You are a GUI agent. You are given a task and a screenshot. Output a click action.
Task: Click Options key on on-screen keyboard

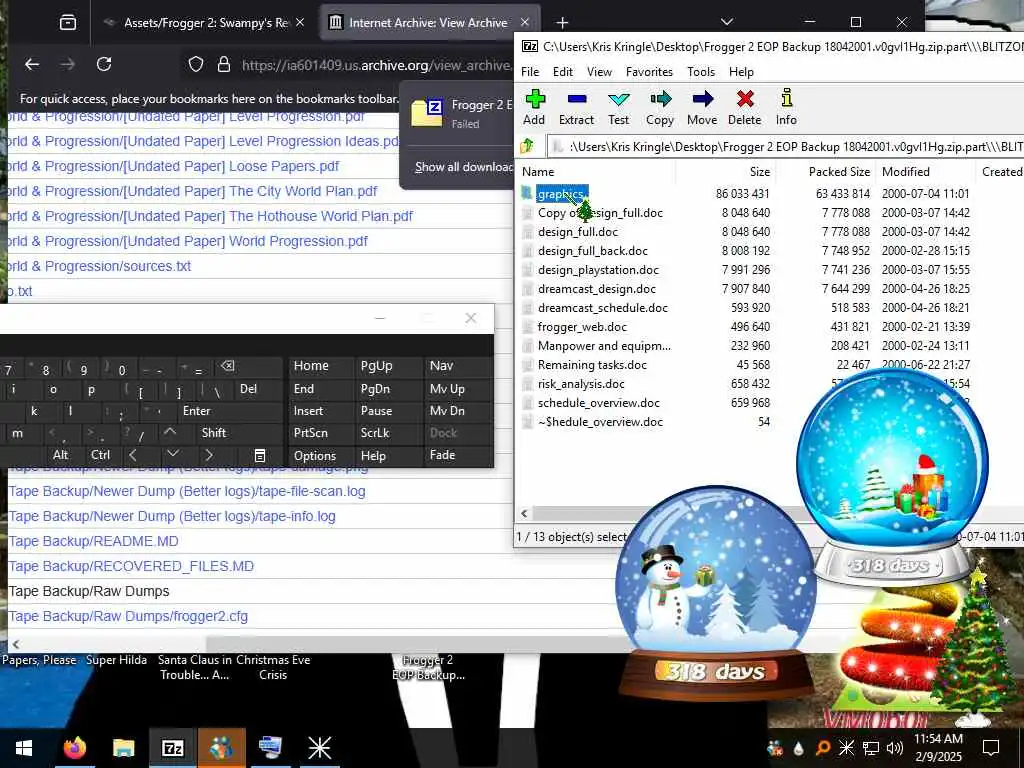point(321,455)
